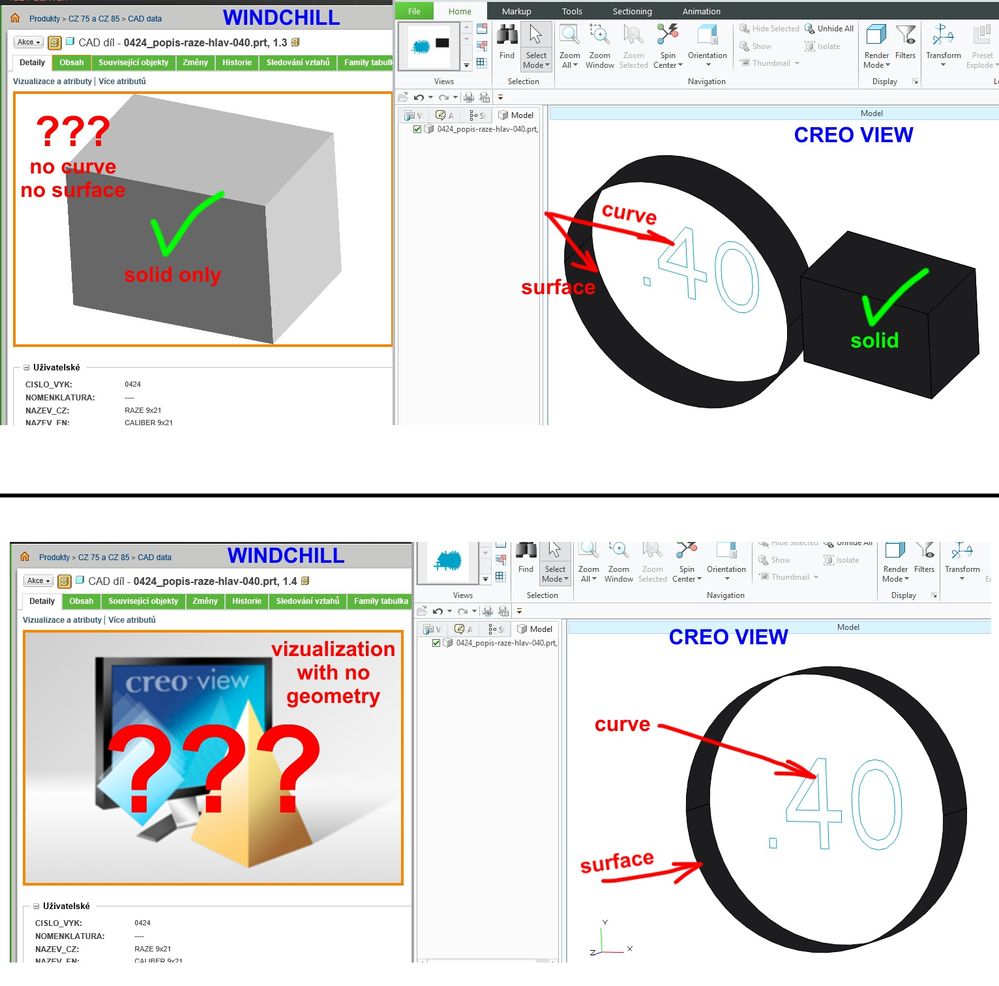Open Akce dropdown on version 1.3 page
This screenshot has width=999, height=986.
click(29, 42)
